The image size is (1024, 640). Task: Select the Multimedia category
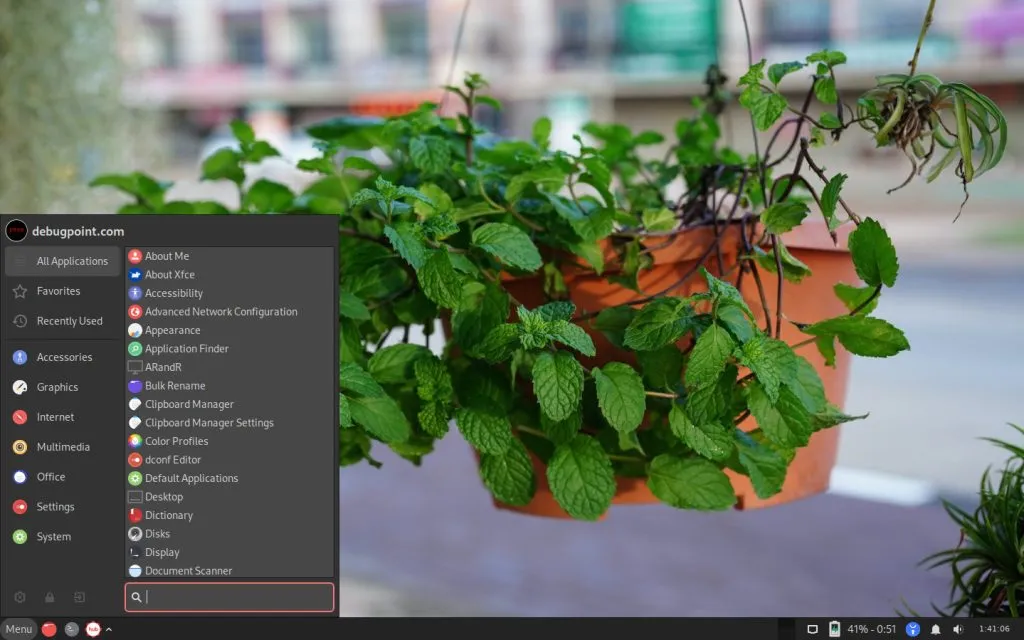pyautogui.click(x=63, y=447)
